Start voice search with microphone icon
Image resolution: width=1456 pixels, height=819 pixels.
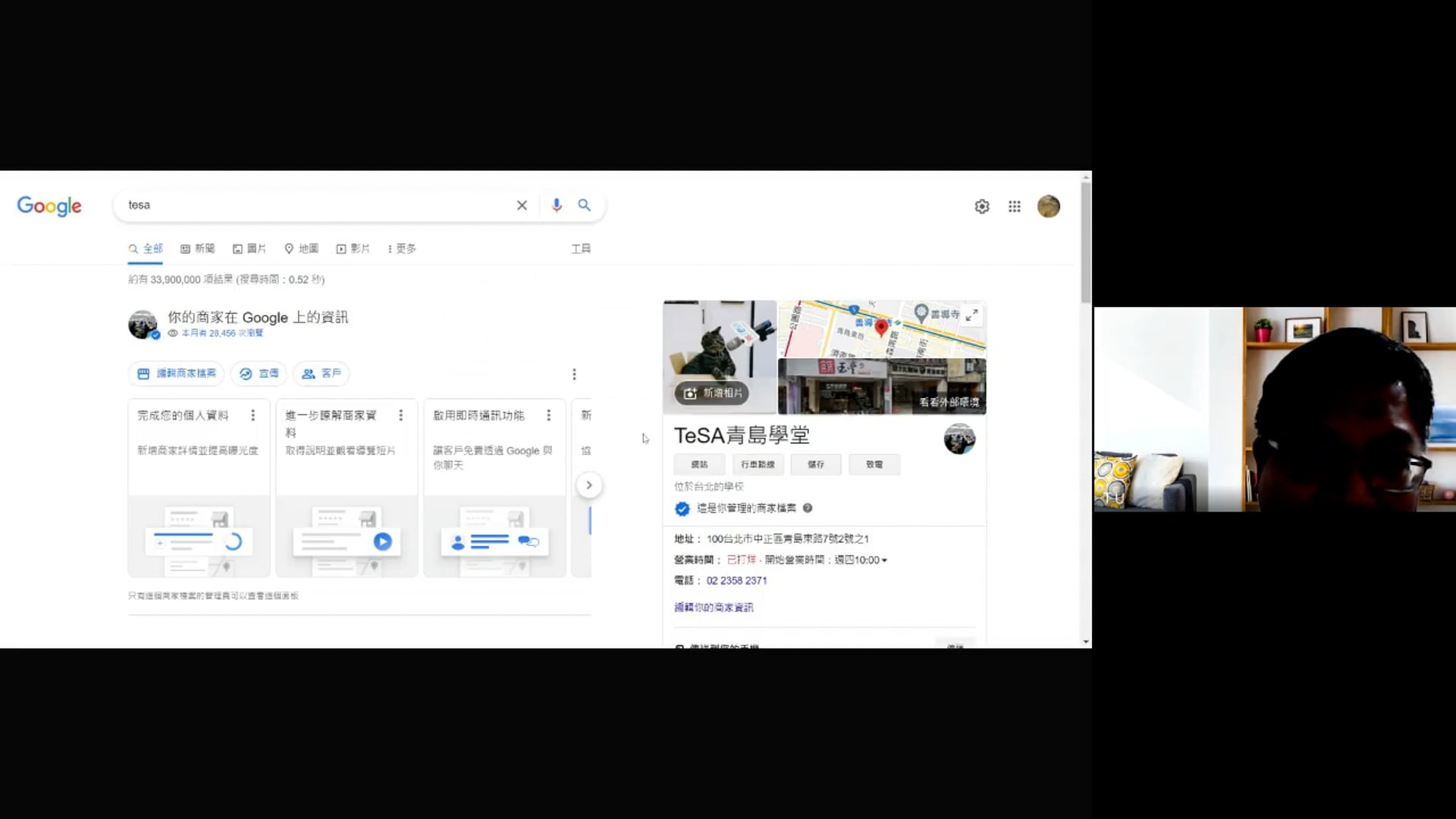[557, 206]
